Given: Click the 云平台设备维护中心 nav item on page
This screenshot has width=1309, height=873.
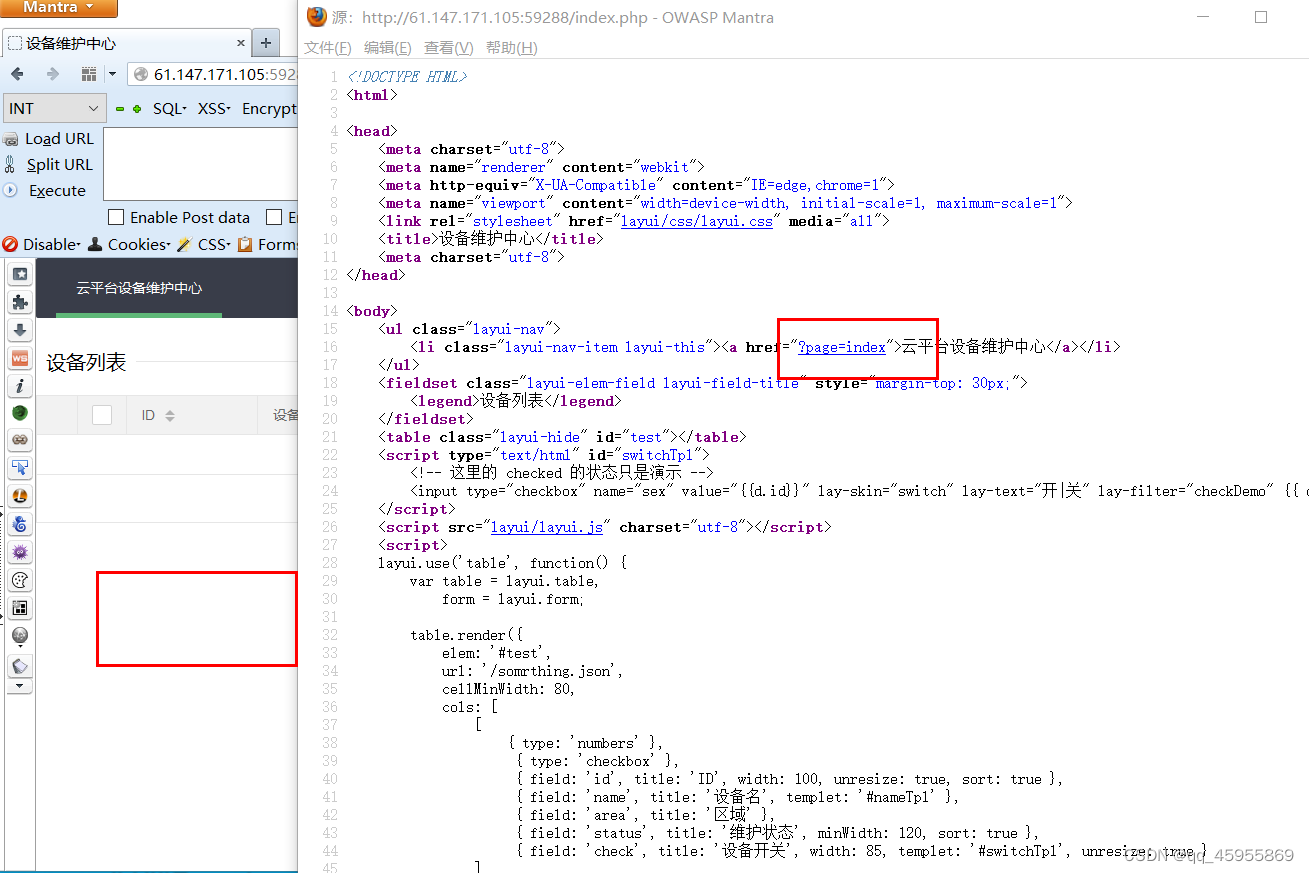Looking at the screenshot, I should tap(139, 288).
